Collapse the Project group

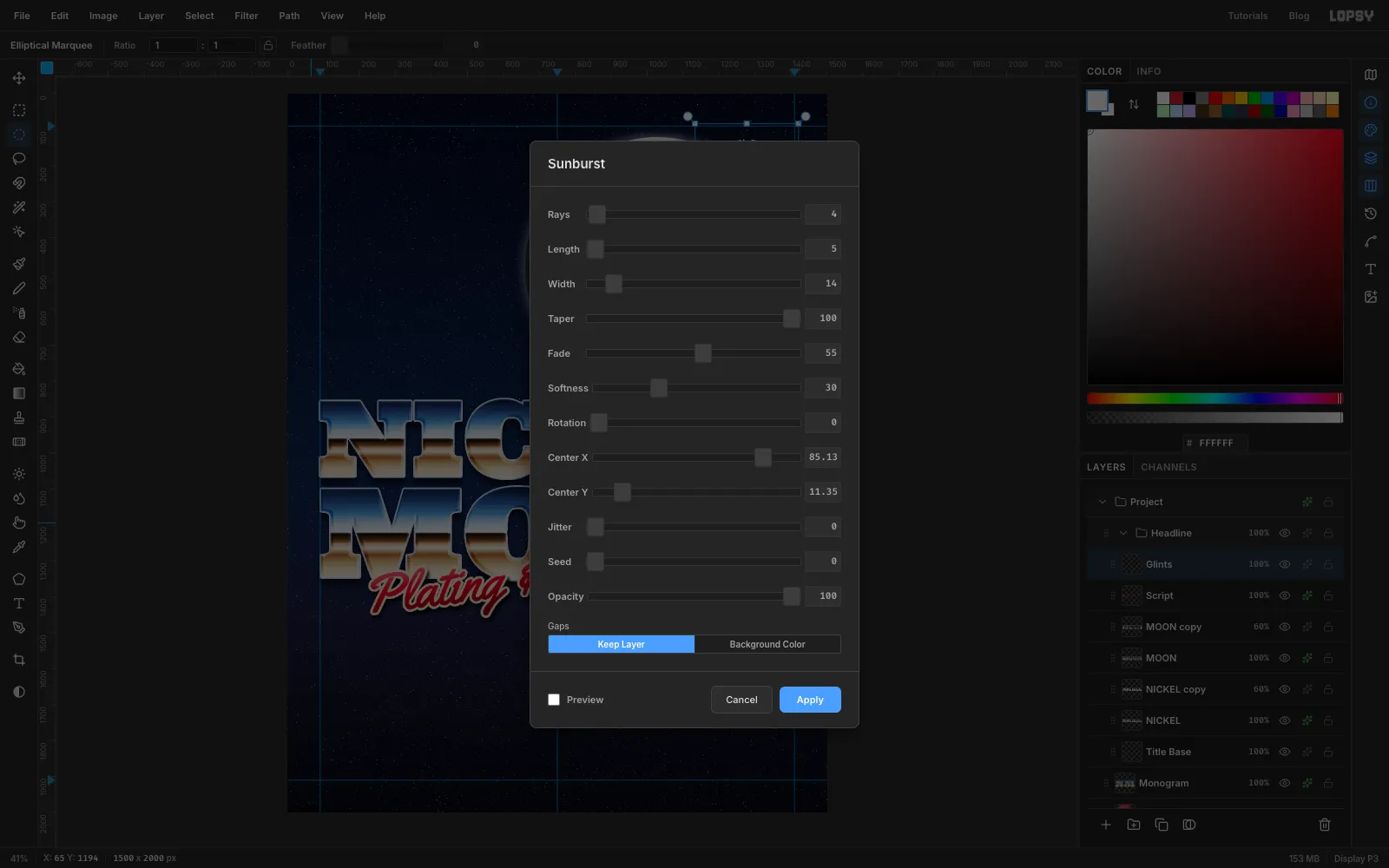pos(1103,502)
